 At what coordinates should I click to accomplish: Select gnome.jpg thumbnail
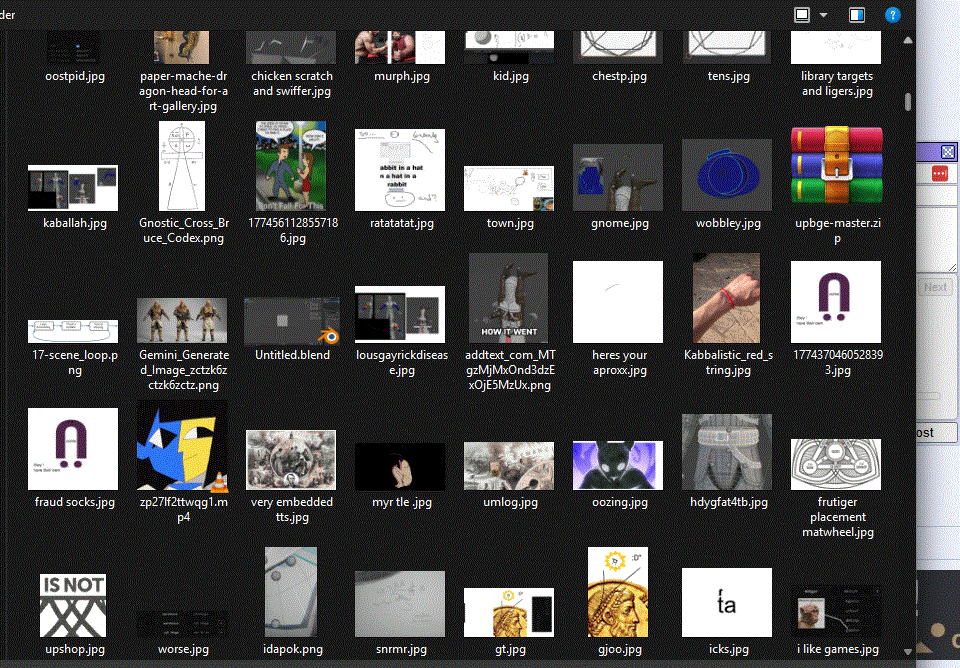618,178
